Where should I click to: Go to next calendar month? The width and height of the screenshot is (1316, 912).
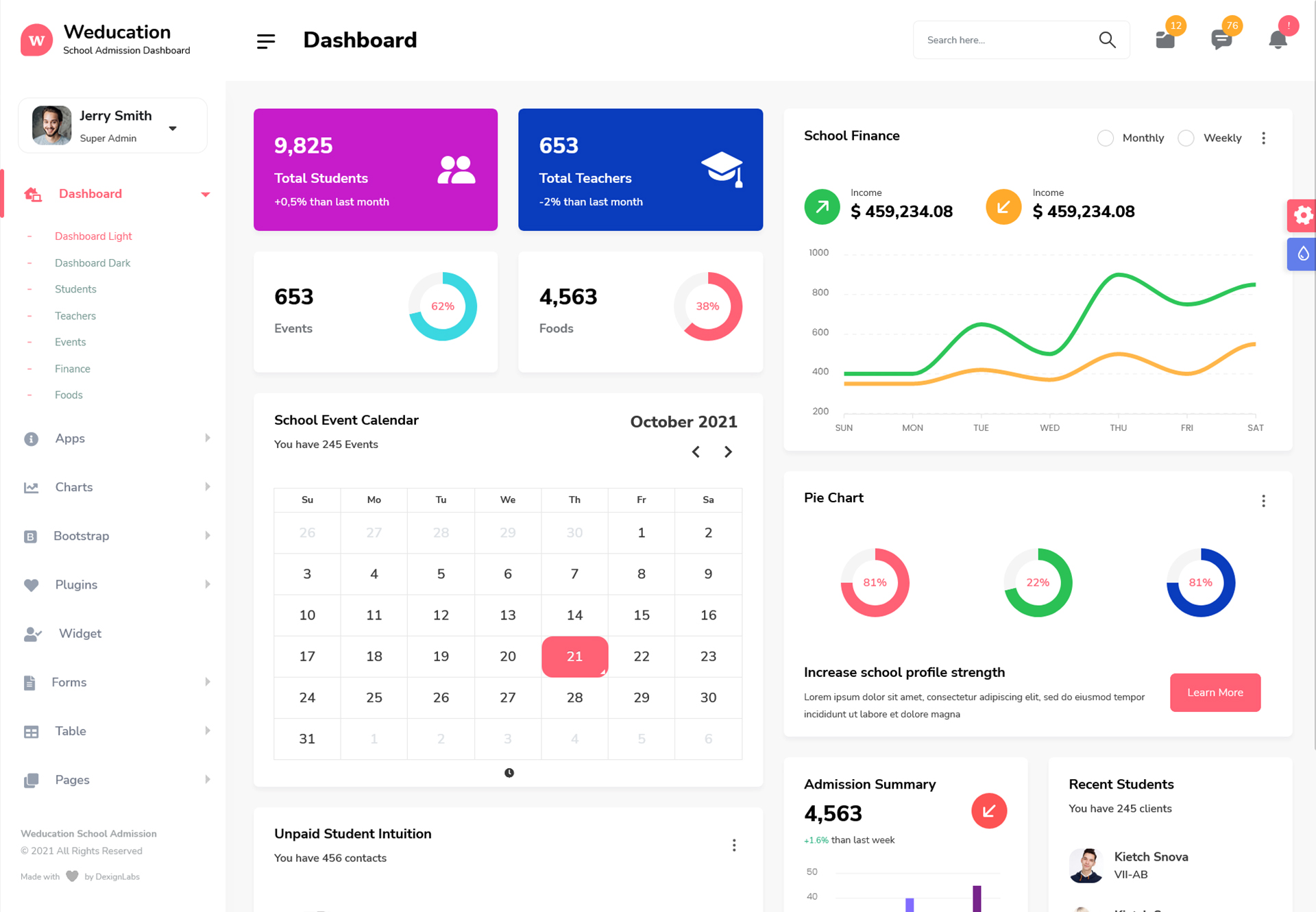click(728, 452)
